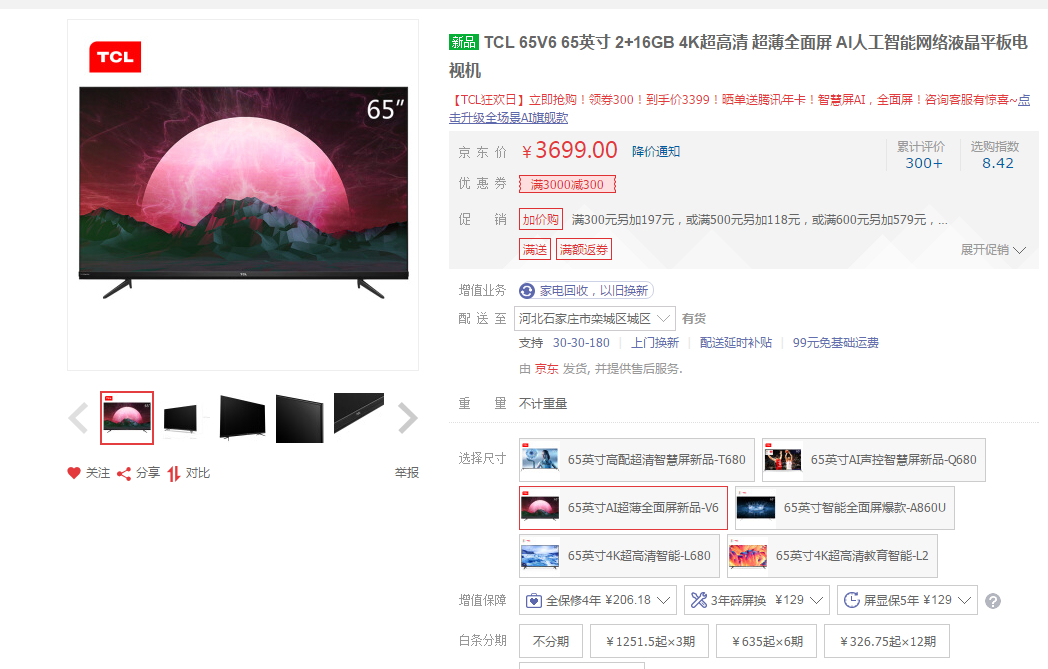Open the 屏显保5年 ¥129 dropdown

[907, 600]
